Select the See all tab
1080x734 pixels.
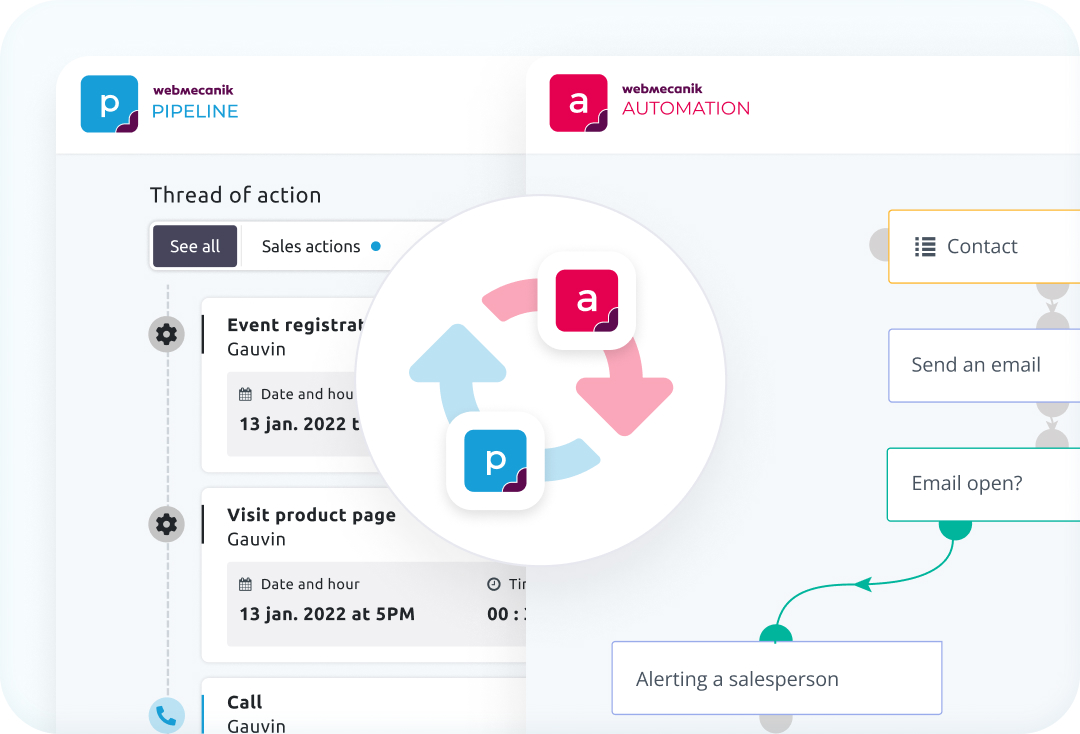coord(195,246)
